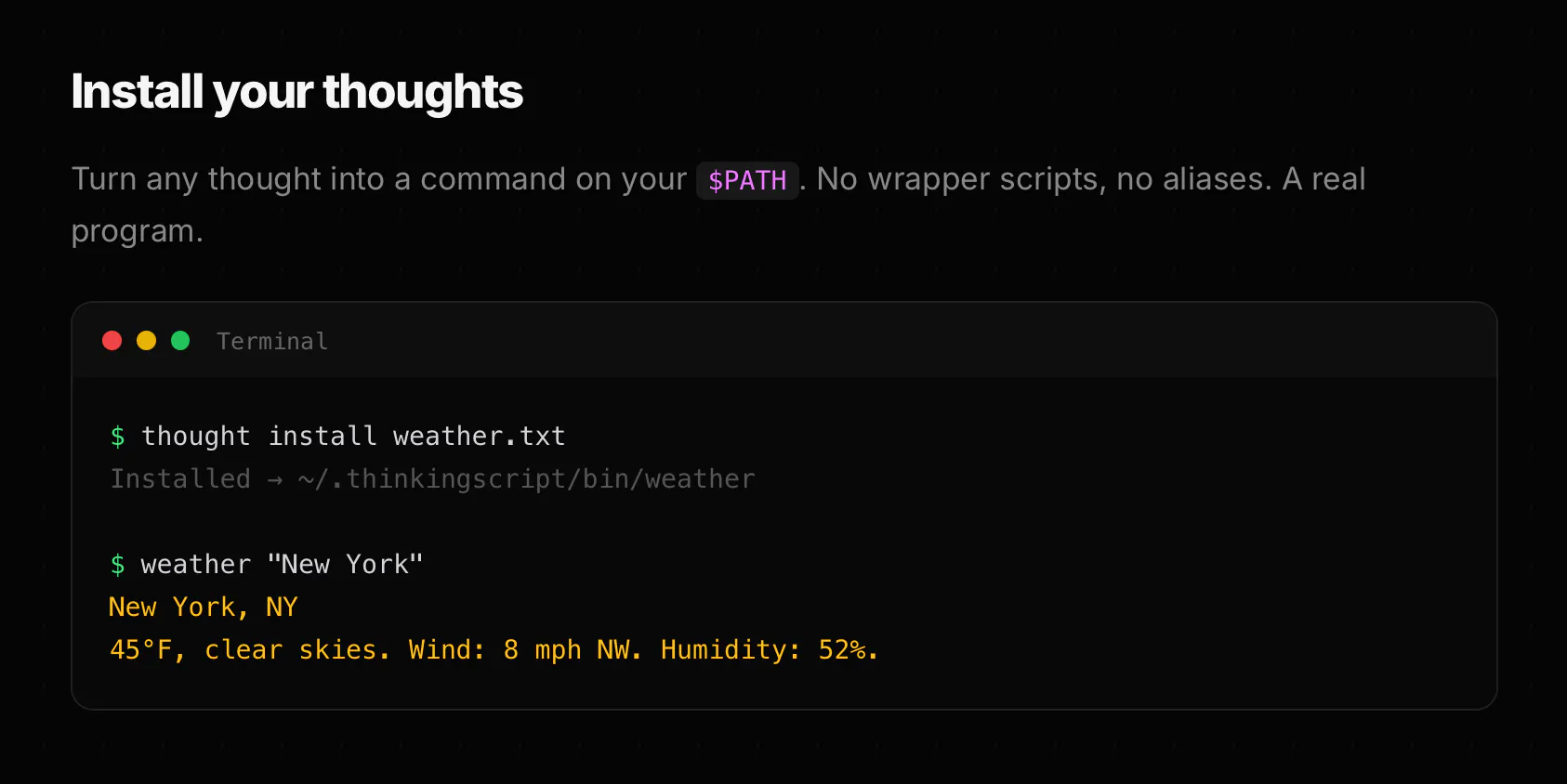Click 'weather.txt' filename in the command

pos(480,437)
